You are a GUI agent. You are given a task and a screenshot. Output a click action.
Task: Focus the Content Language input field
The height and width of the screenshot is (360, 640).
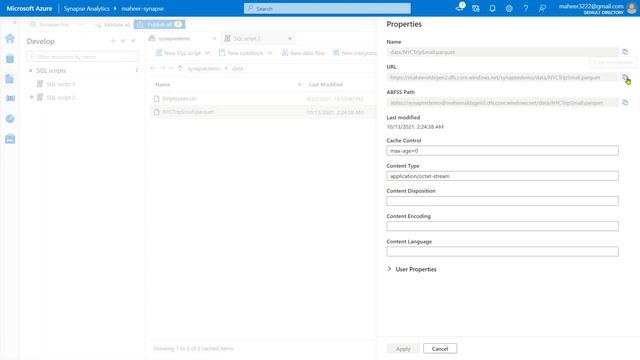(502, 251)
